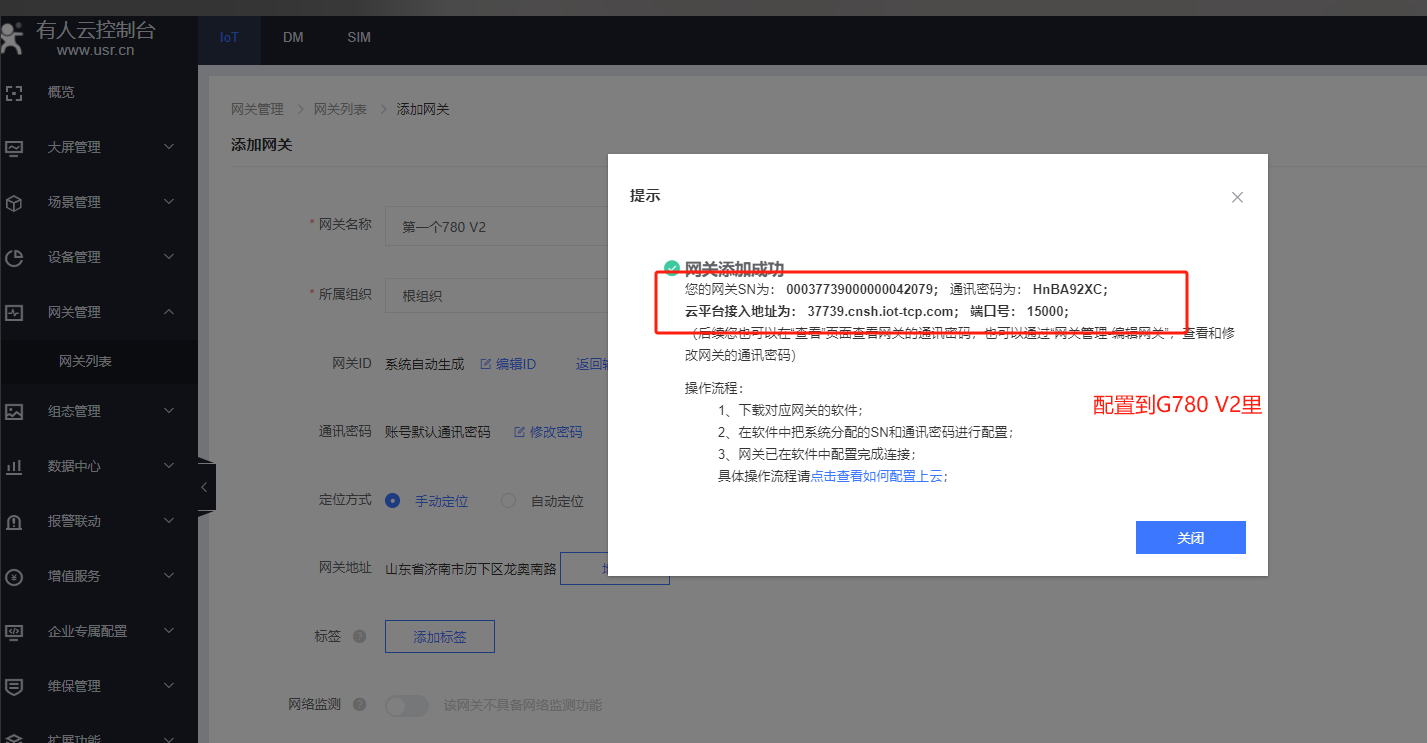Screen dimensions: 1427x743
Task: Click the 场景管理 cube icon
Action: click(14, 202)
